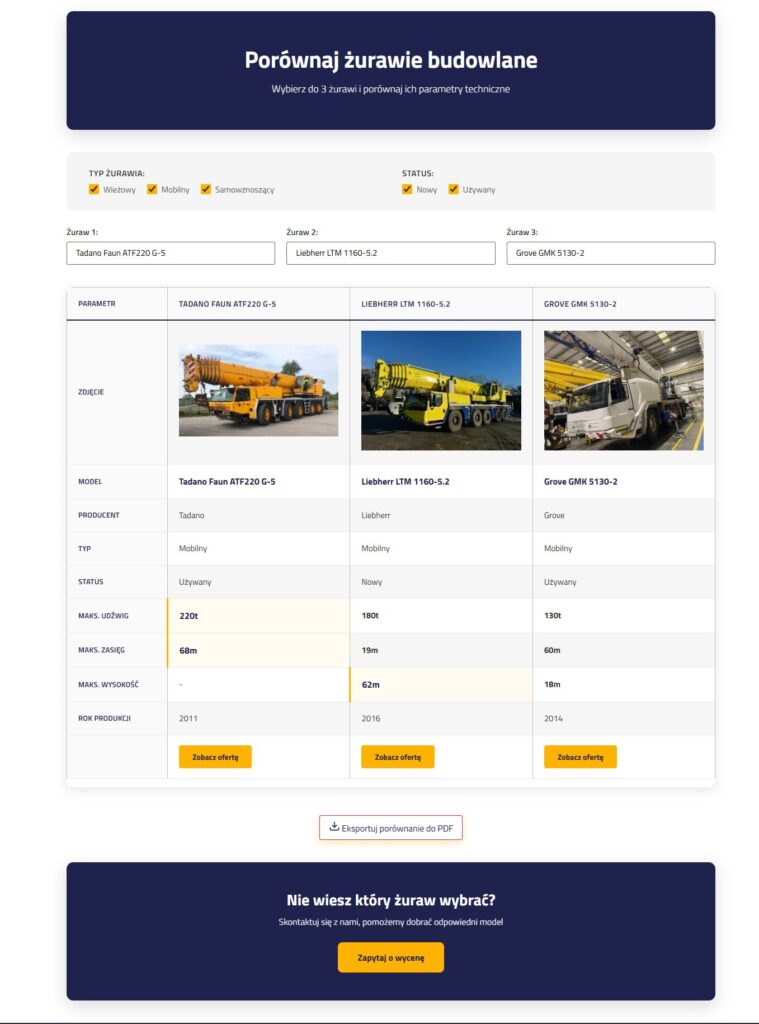Click the GROVE GMK 5130-2 column header
The image size is (759, 1024).
coord(580,304)
